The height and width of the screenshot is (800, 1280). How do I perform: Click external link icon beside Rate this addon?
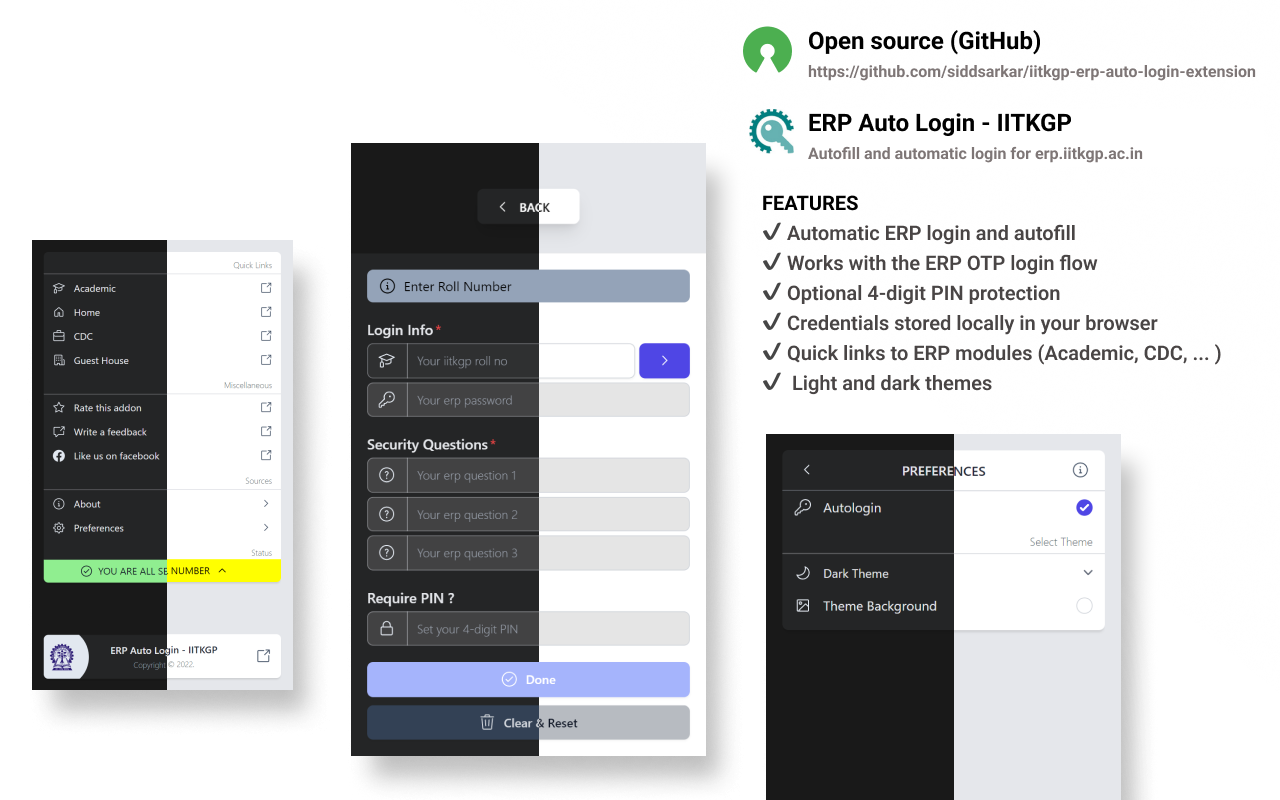click(x=266, y=408)
